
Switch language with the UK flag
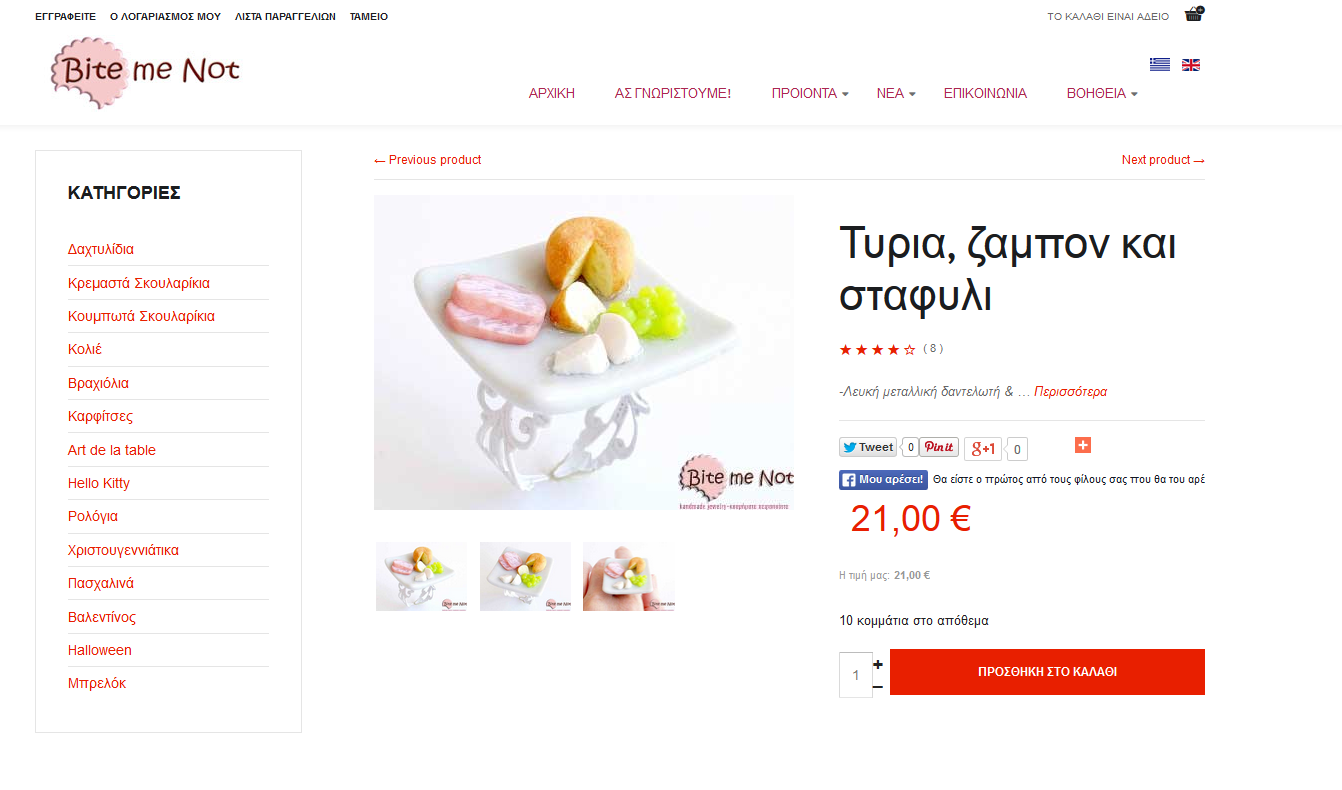[1190, 65]
